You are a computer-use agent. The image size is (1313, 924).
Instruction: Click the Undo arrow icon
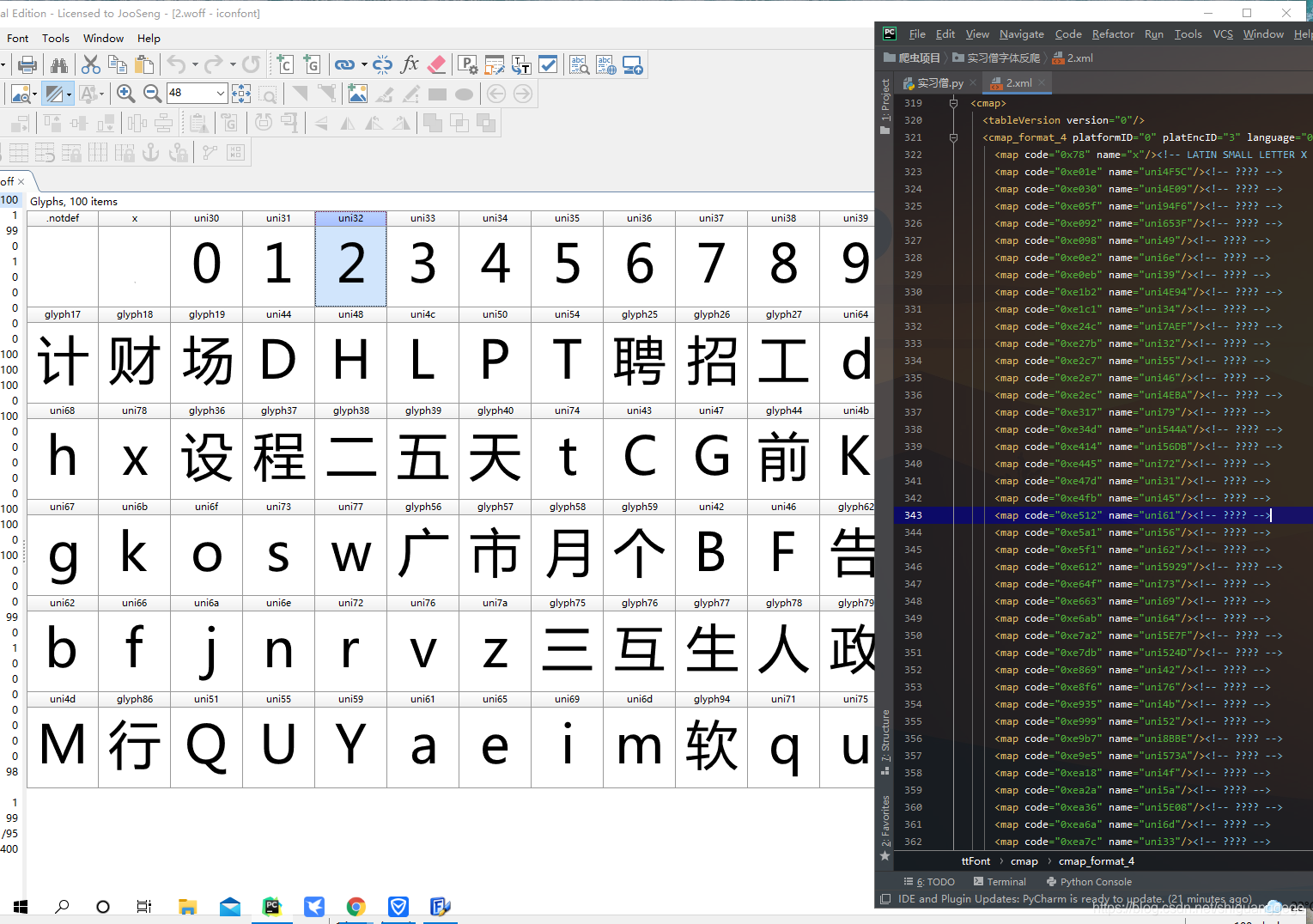coord(176,64)
